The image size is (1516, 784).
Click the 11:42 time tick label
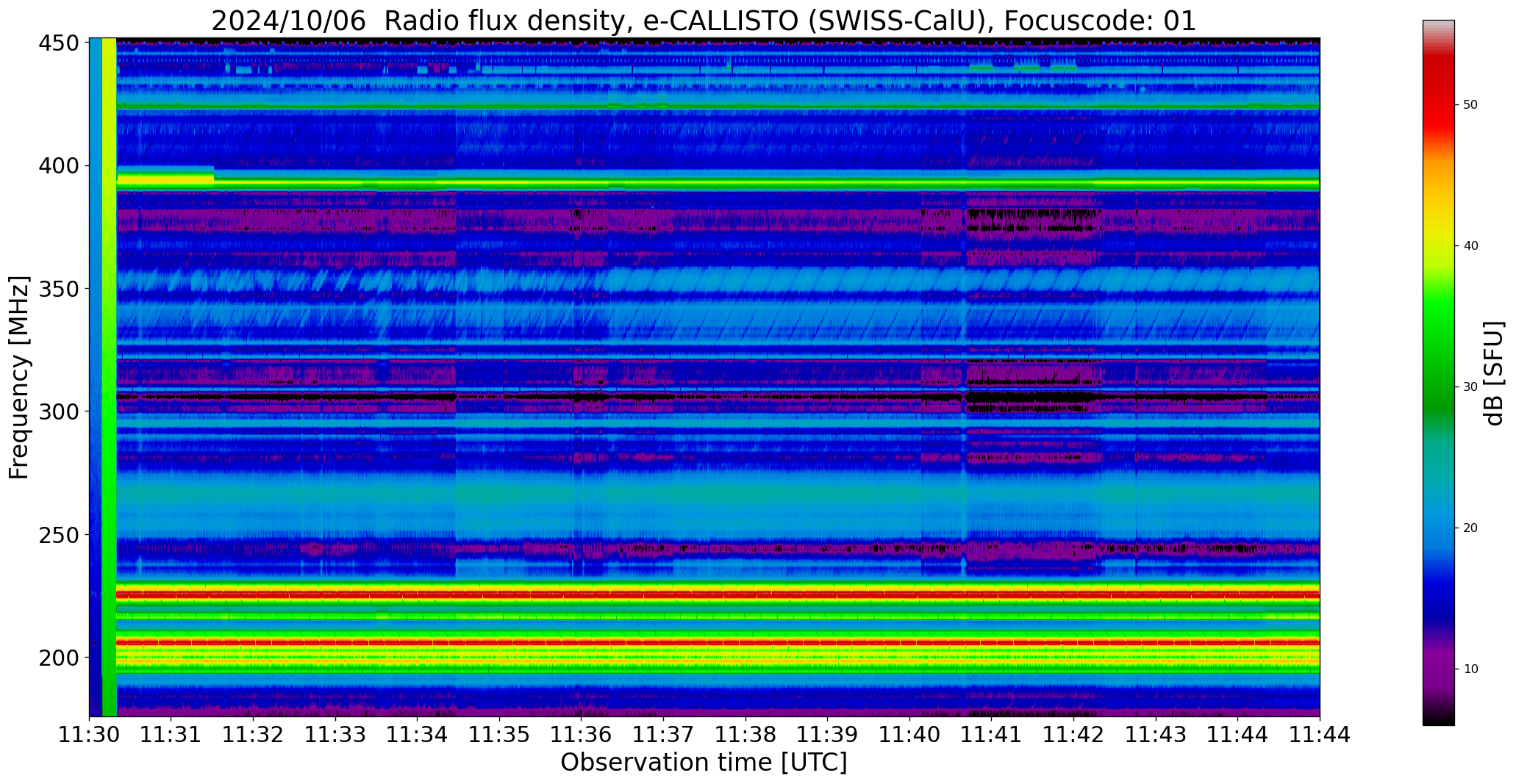[x=1073, y=734]
